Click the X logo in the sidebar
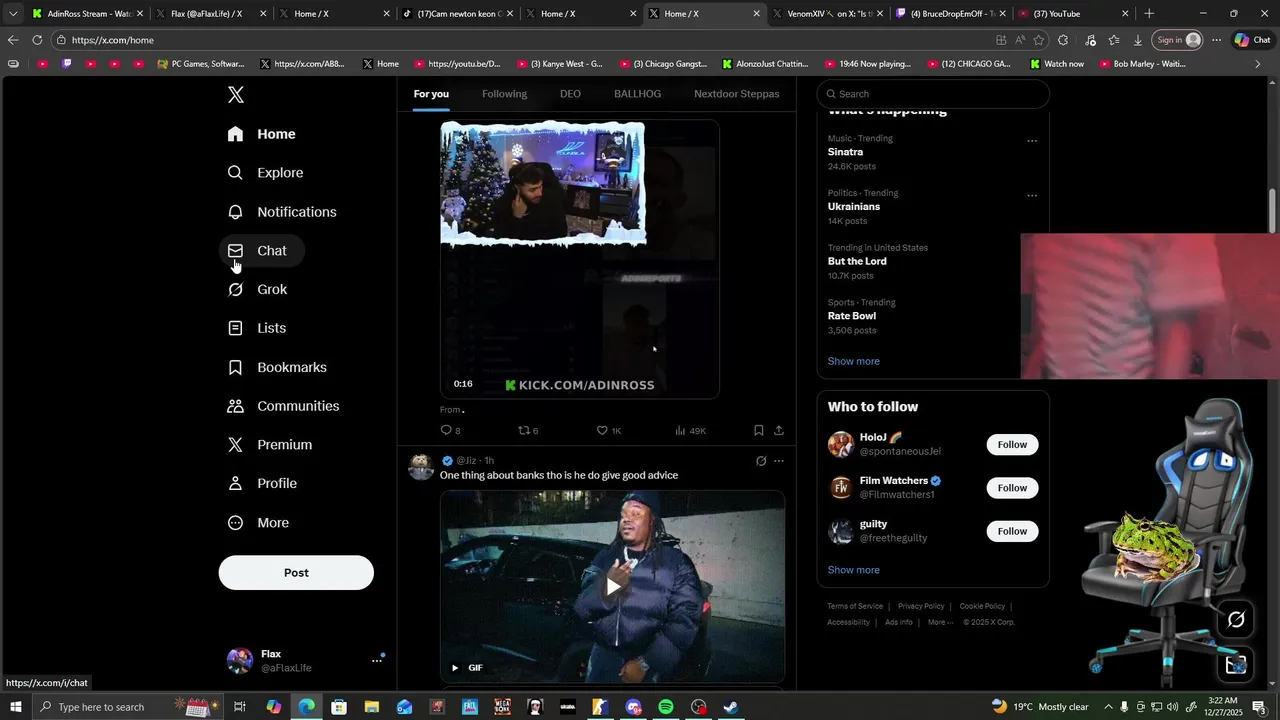This screenshot has width=1280, height=720. pos(235,95)
